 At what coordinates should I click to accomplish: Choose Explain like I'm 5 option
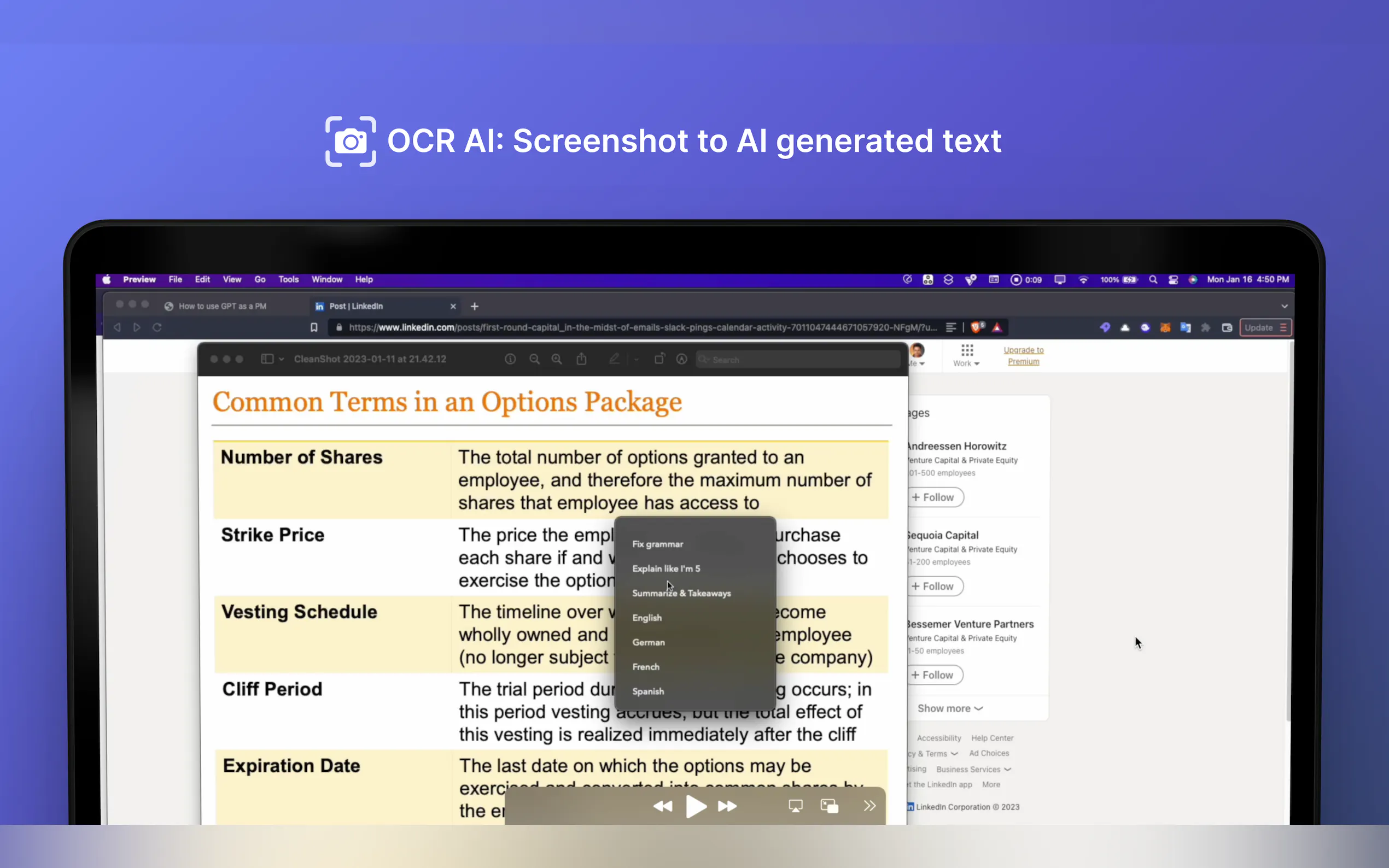tap(666, 568)
